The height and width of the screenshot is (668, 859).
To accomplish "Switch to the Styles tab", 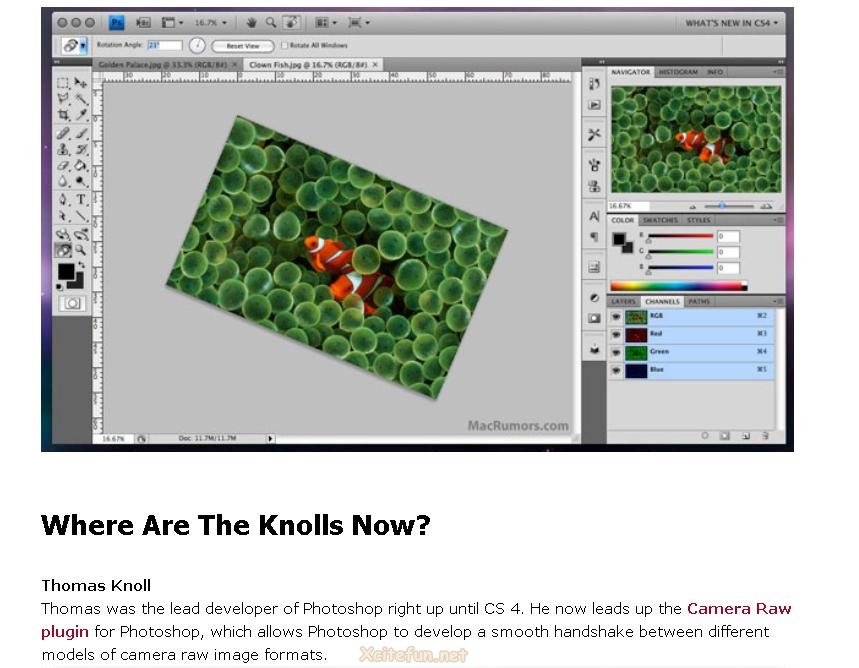I will pyautogui.click(x=698, y=220).
